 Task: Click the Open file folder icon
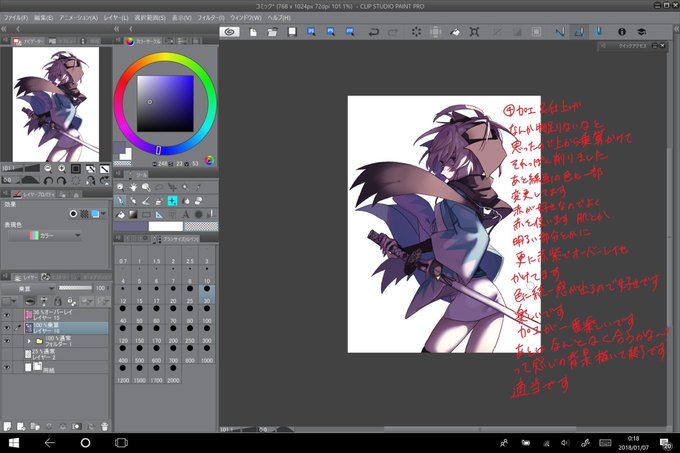(272, 32)
